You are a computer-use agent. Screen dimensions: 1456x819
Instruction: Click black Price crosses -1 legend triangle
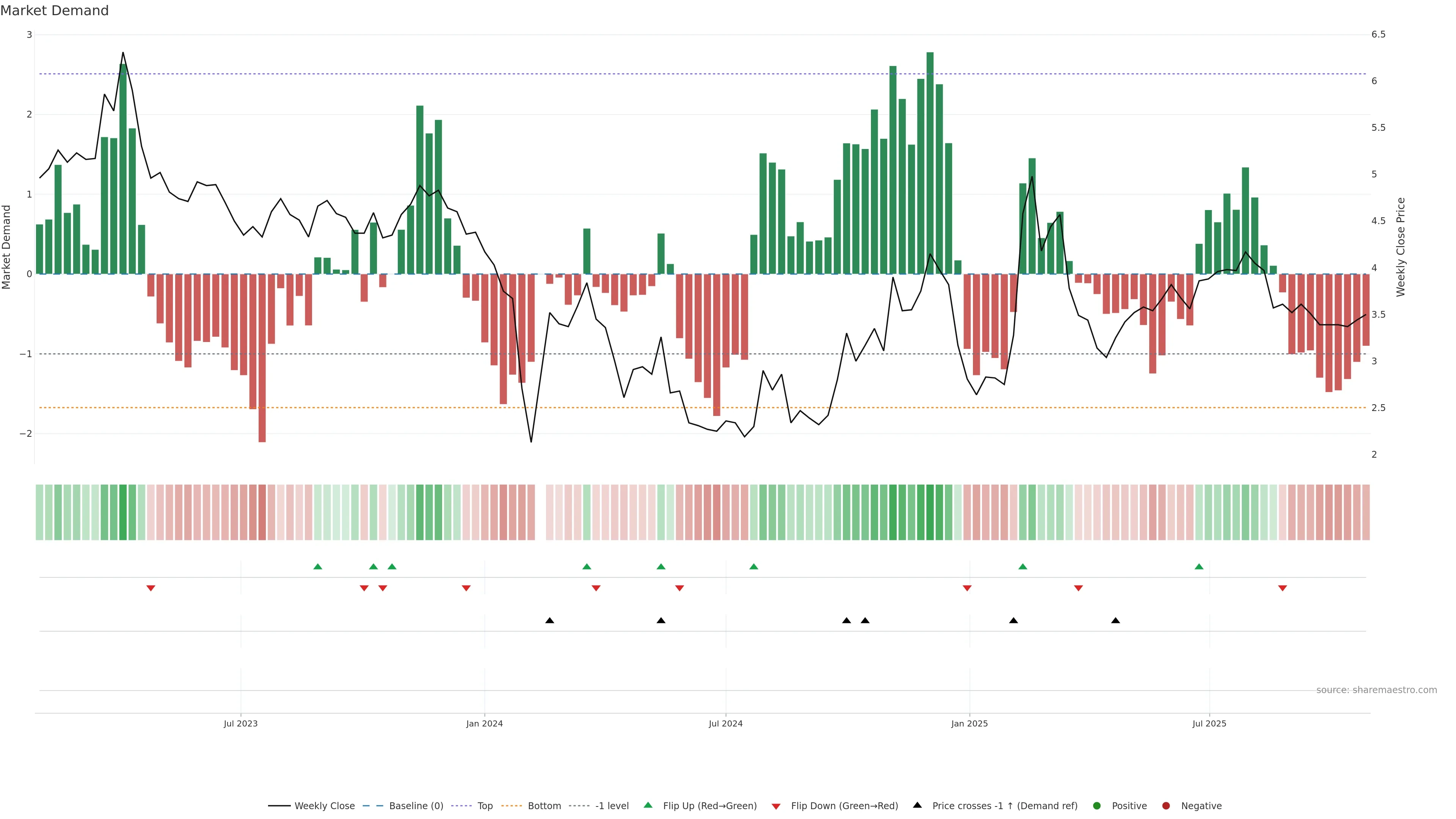click(x=917, y=805)
